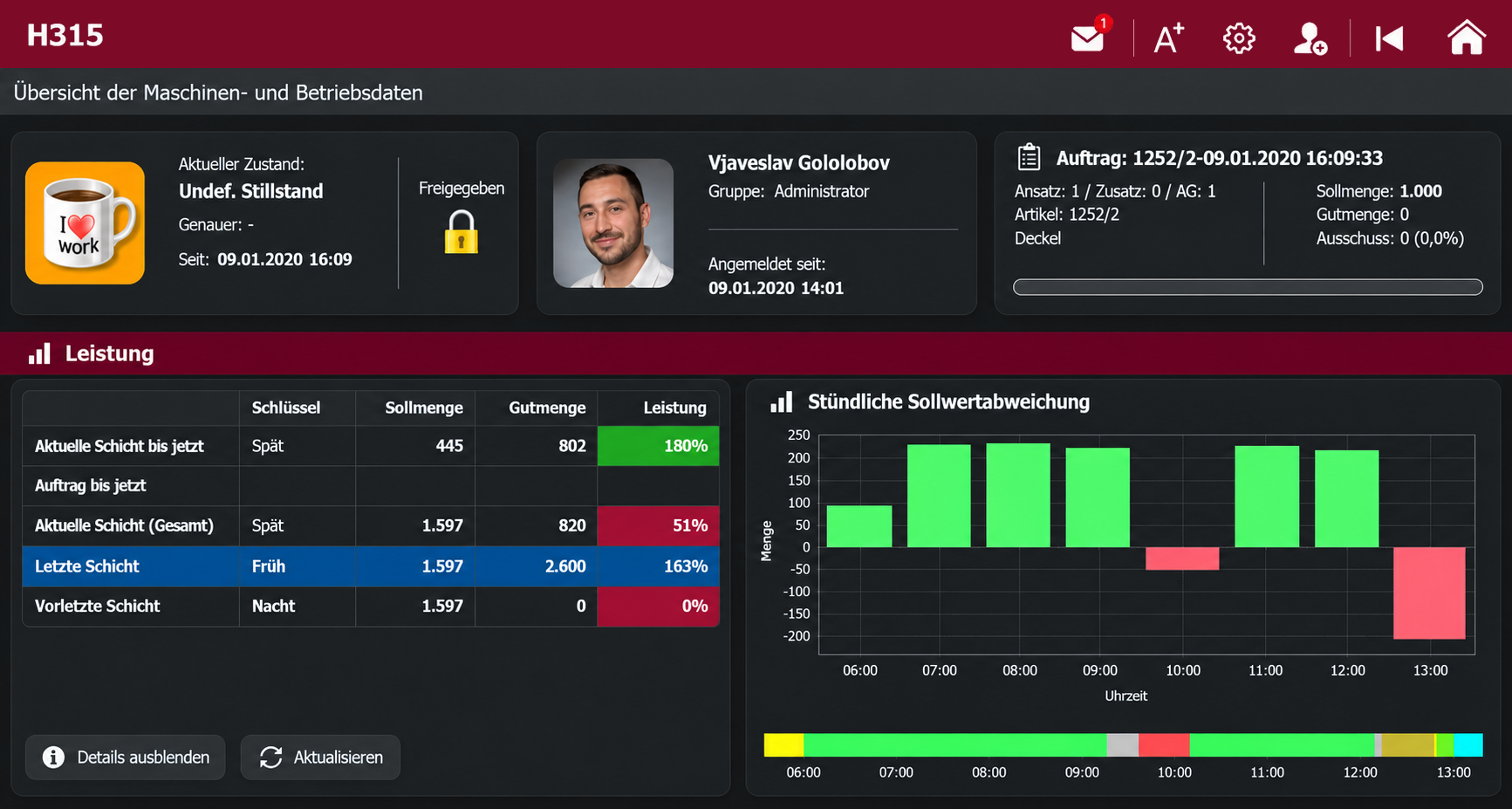Click the info icon in Details ausblenden
Screen dimensions: 1512x809
(x=53, y=758)
